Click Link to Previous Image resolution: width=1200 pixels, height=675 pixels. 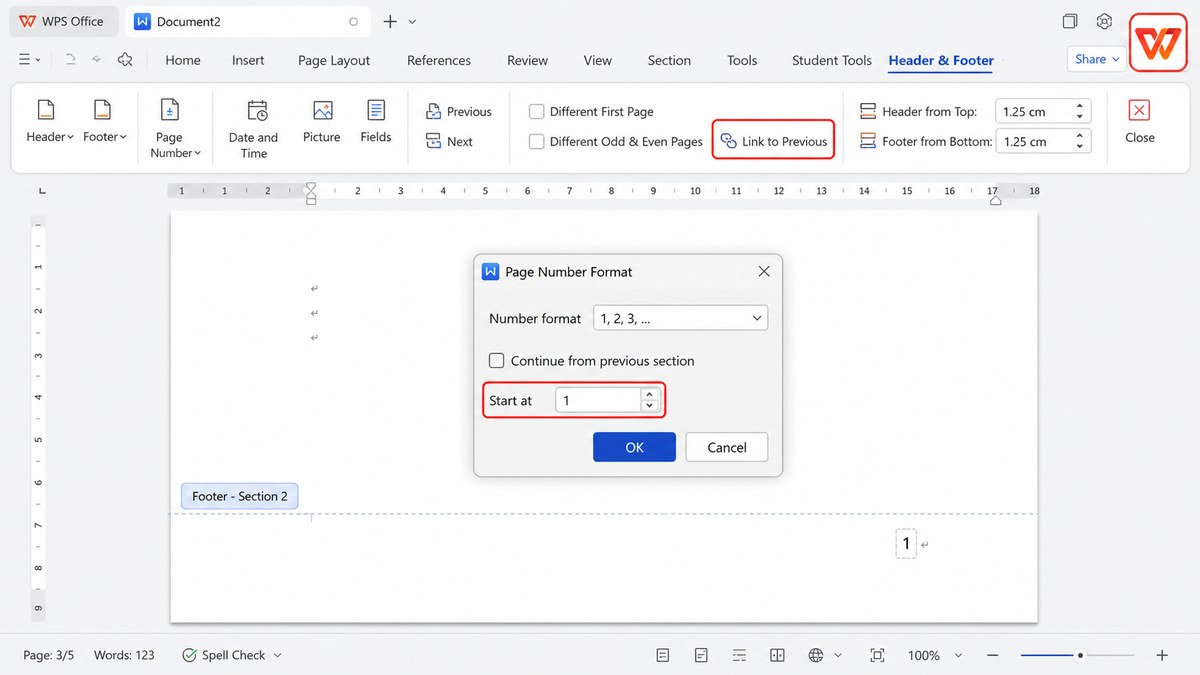(x=773, y=141)
